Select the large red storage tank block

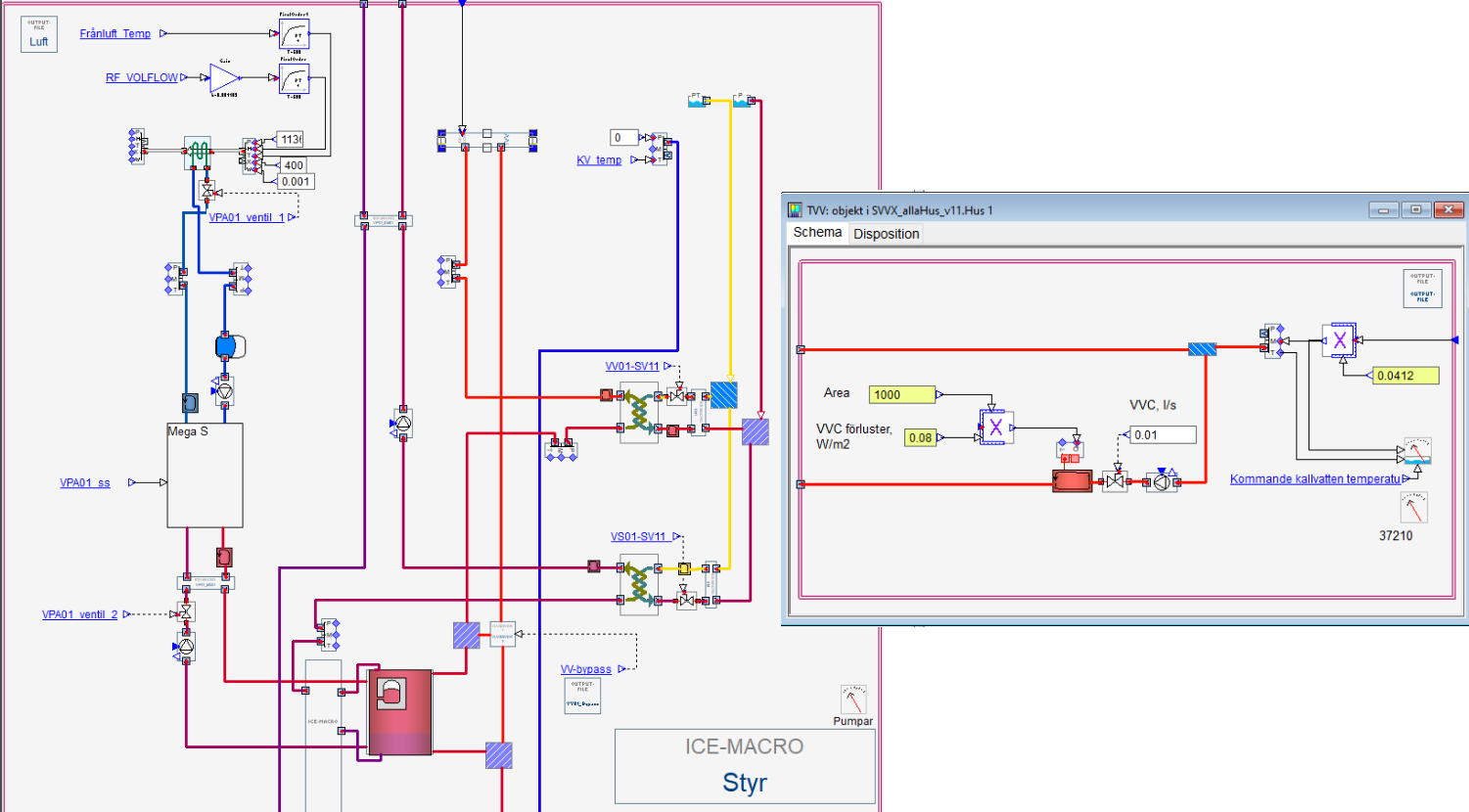pos(399,711)
